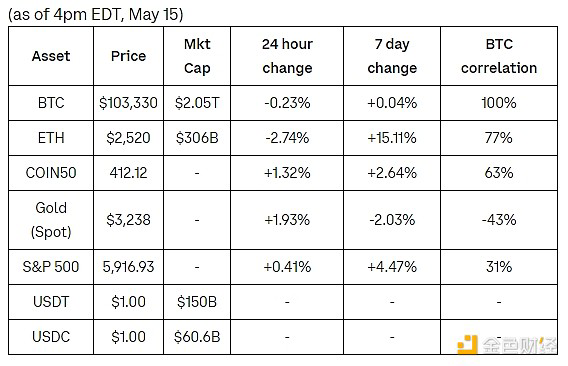Viewport: 568px width, 366px height.
Task: Select the BTC asset cell
Action: [x=51, y=103]
